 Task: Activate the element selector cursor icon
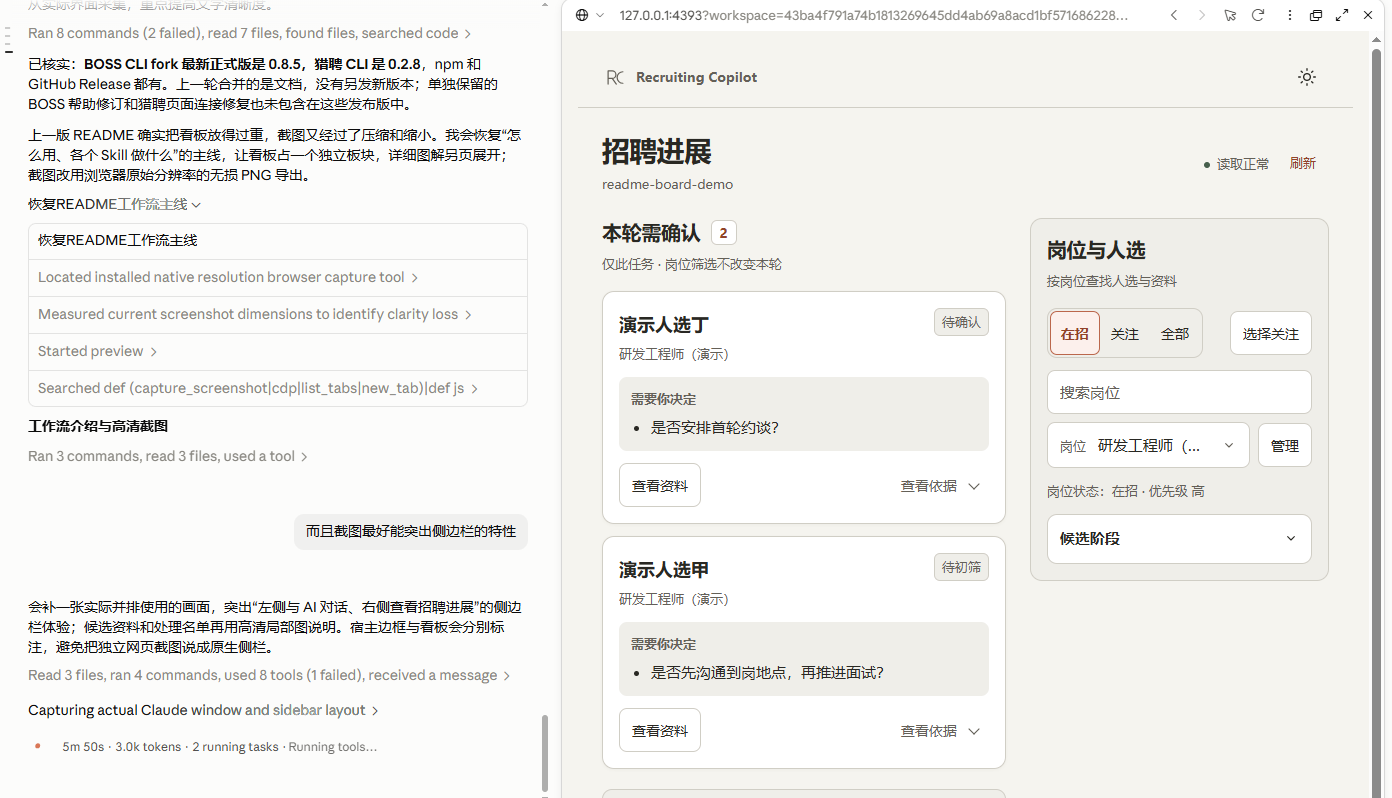tap(1230, 15)
